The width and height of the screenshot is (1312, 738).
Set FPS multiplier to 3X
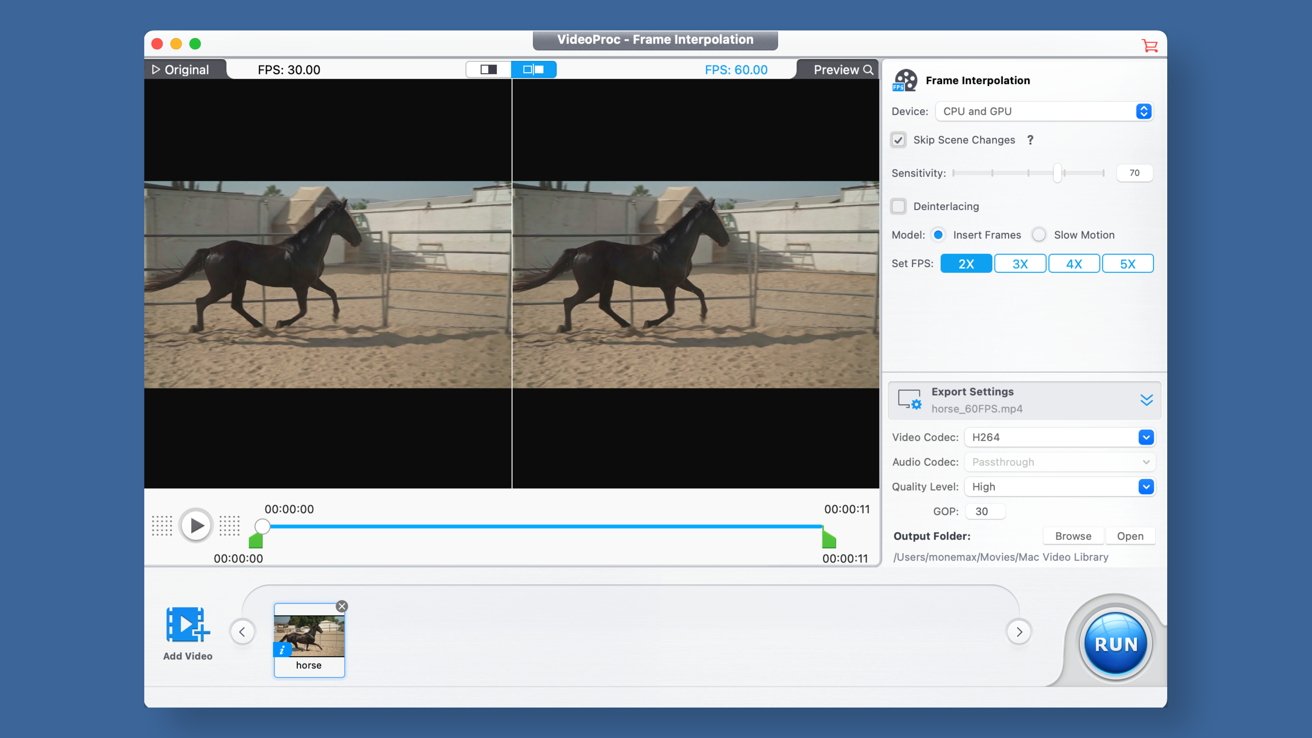[x=1020, y=264]
